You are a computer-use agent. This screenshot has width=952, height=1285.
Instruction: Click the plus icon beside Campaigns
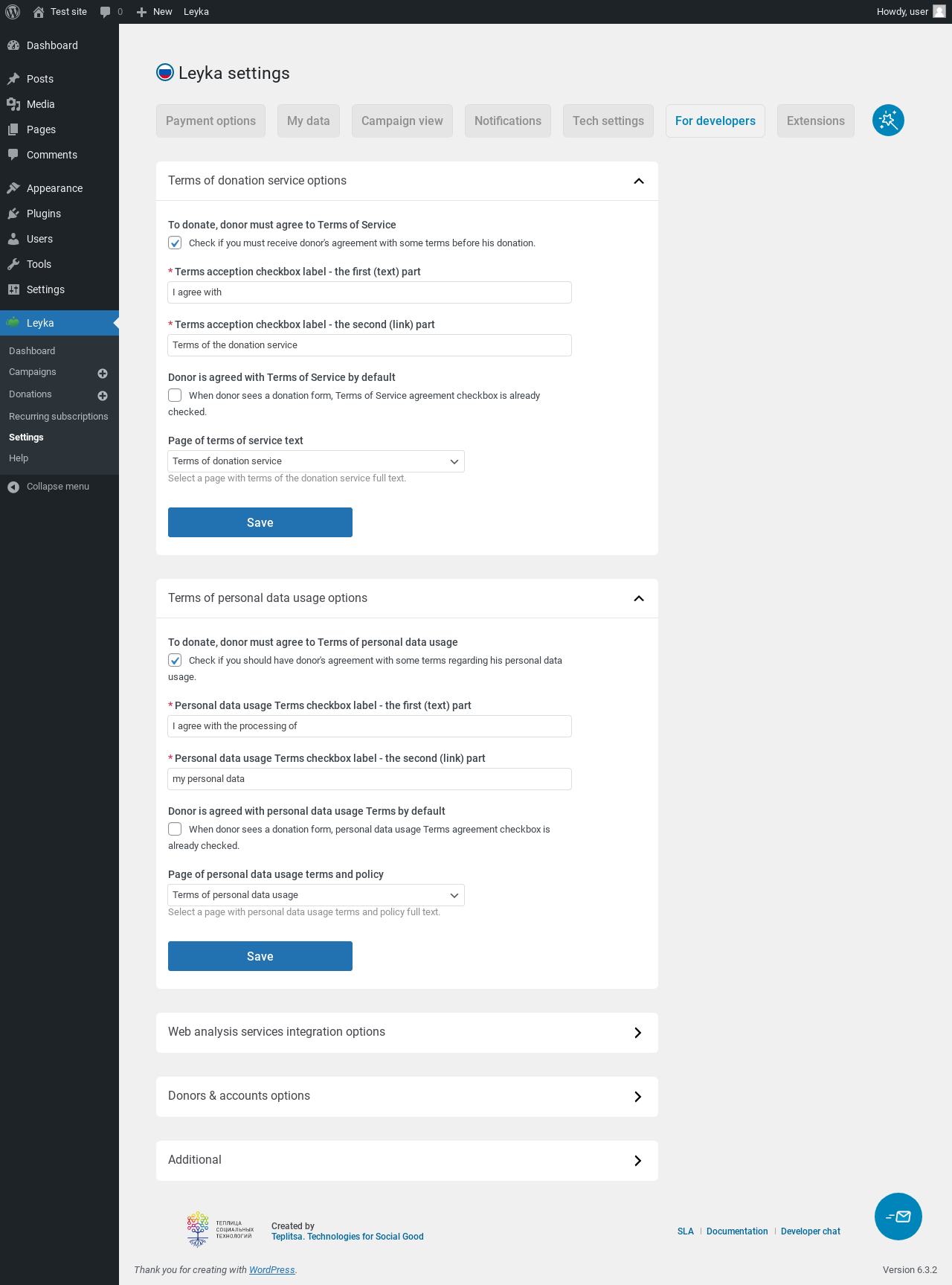coord(103,374)
